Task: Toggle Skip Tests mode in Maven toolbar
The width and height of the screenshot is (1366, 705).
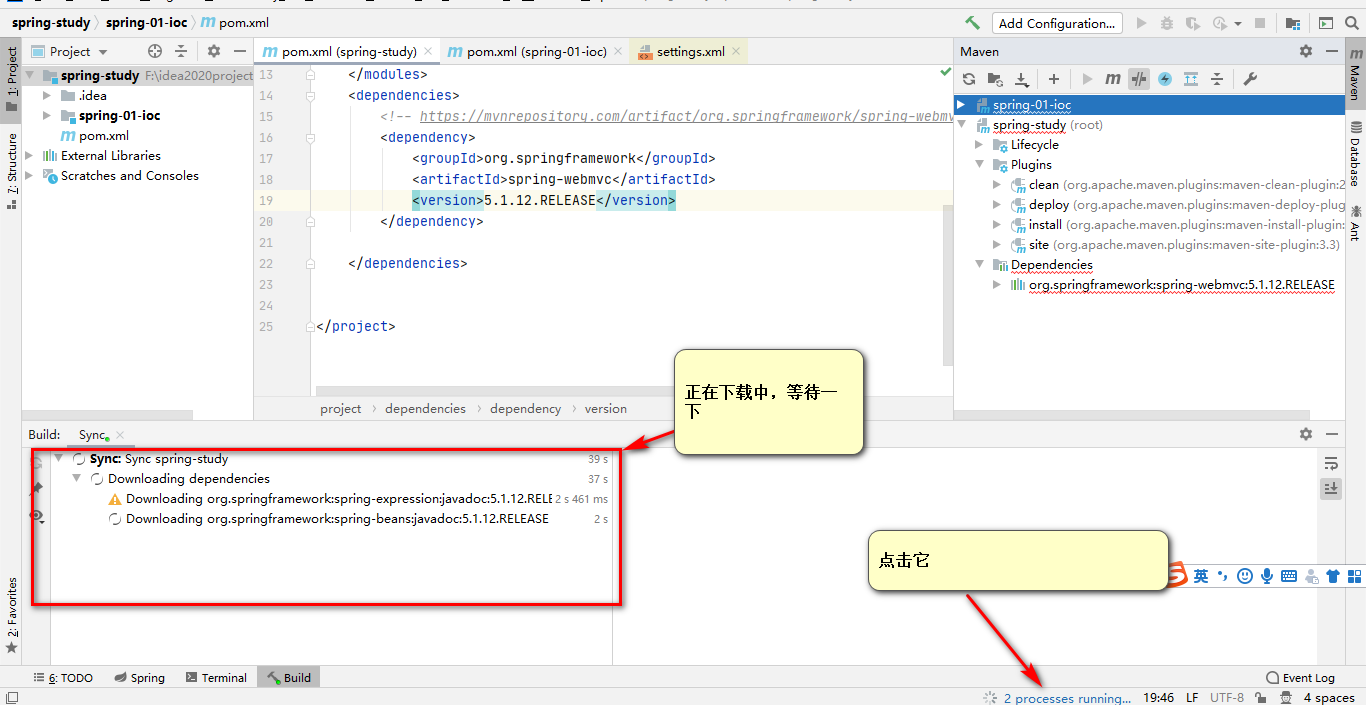Action: (x=1137, y=79)
